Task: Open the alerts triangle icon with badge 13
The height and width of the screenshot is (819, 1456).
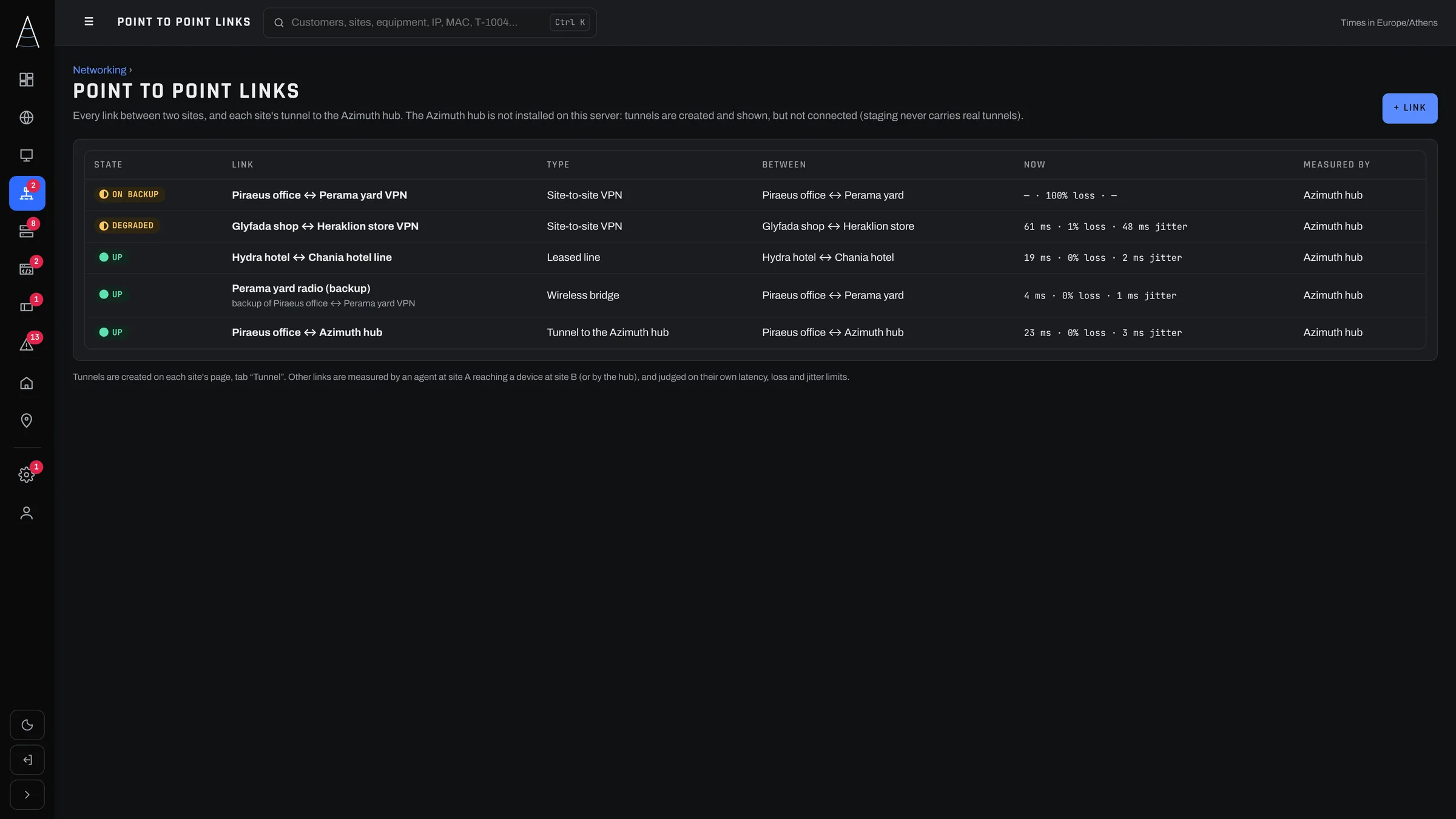Action: point(27,345)
